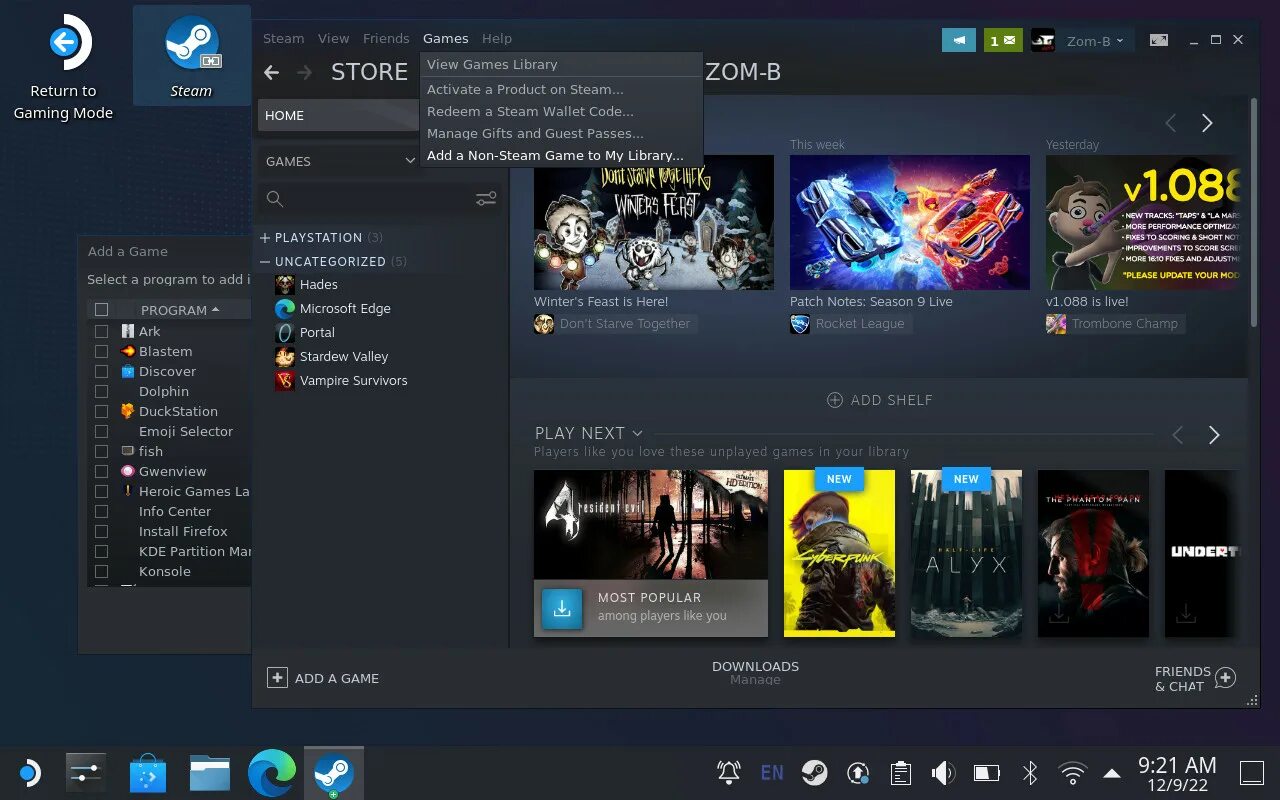Choose Activate a Product on Steam

525,89
